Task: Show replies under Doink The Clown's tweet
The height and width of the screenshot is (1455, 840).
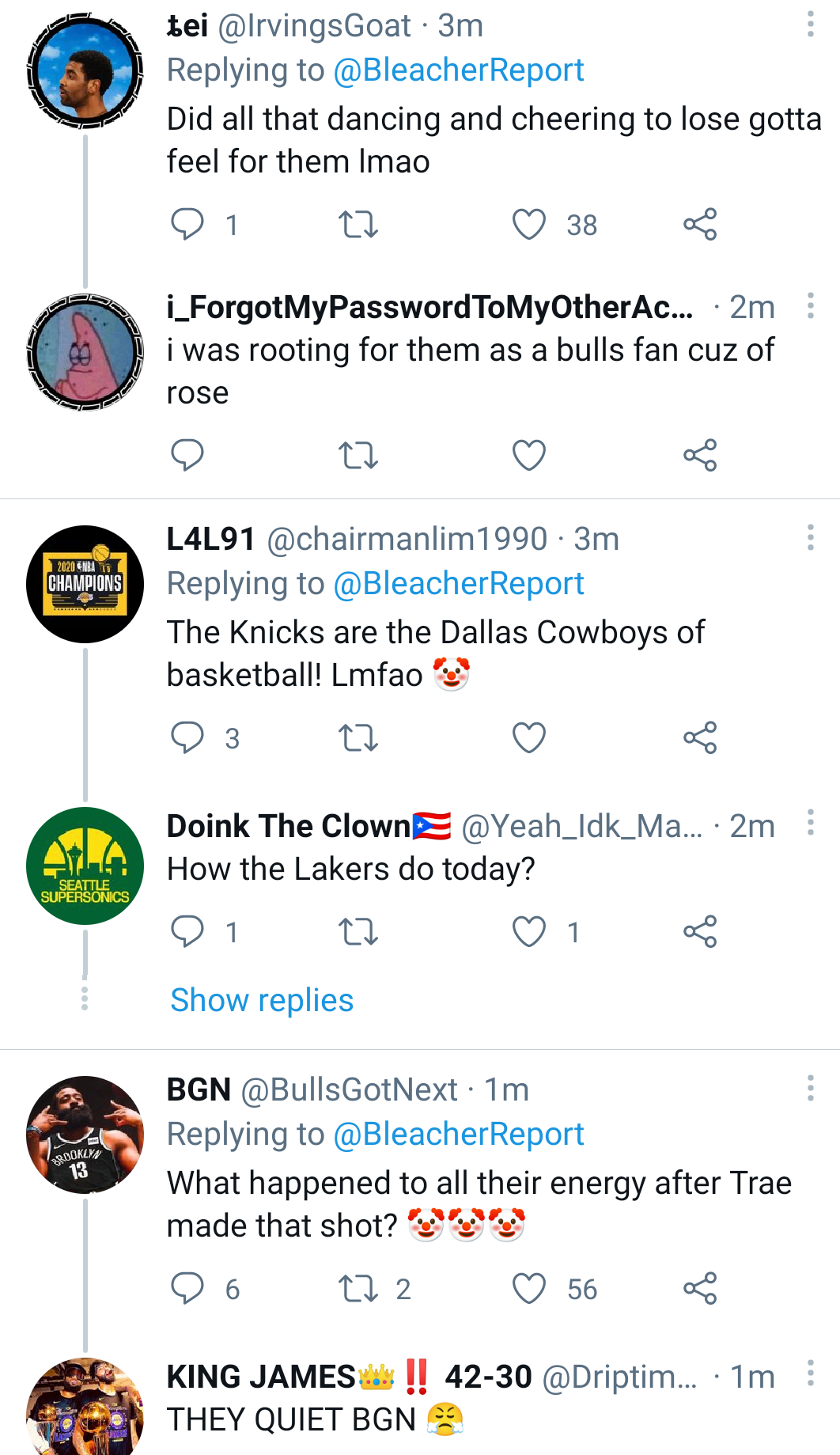Action: pos(261,999)
